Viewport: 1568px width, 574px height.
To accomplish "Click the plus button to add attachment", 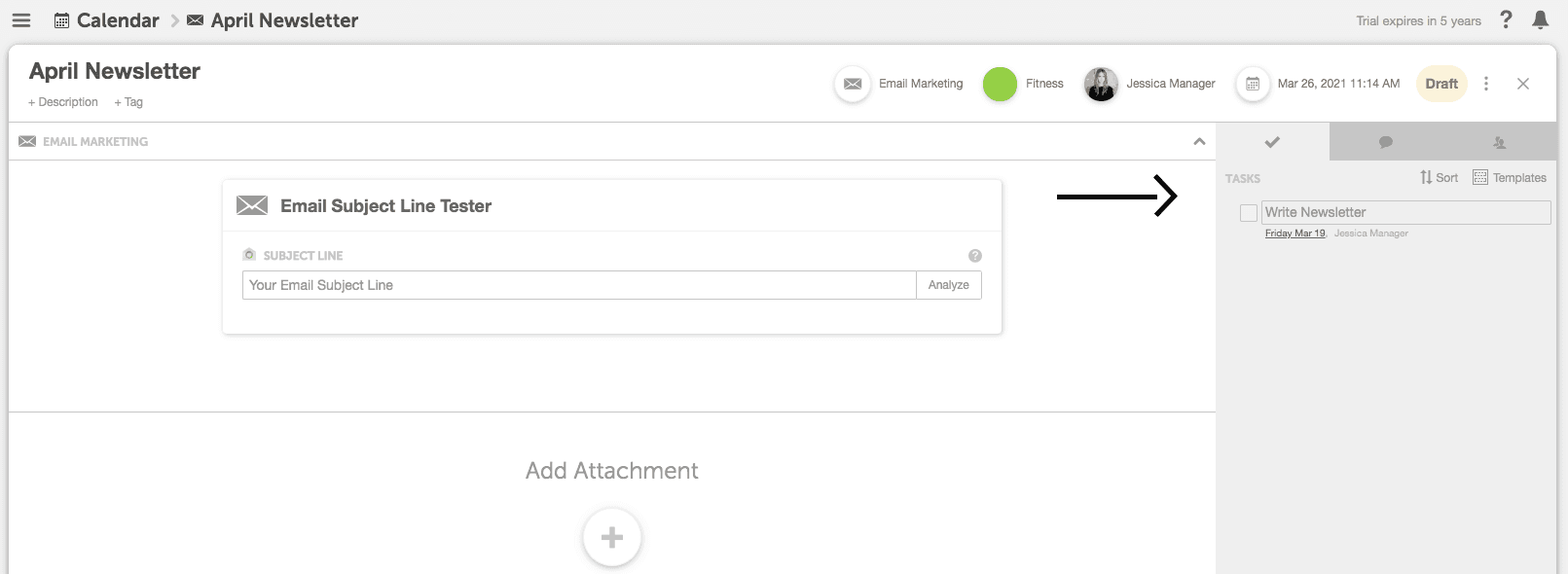I will pyautogui.click(x=612, y=537).
